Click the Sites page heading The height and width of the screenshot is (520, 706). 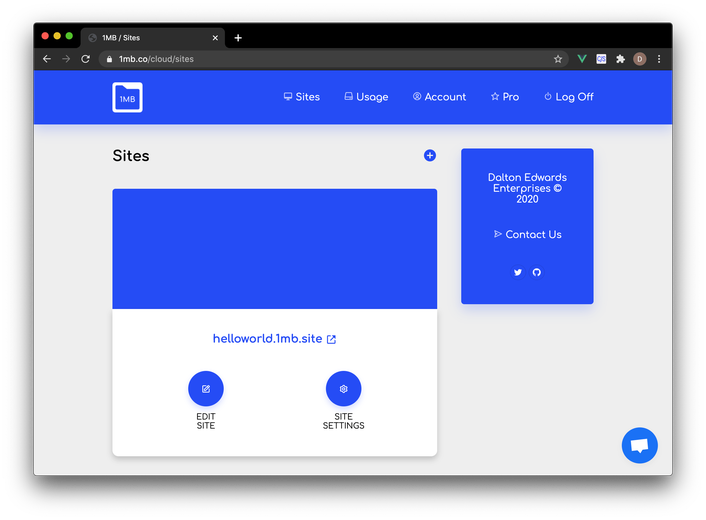pos(131,156)
